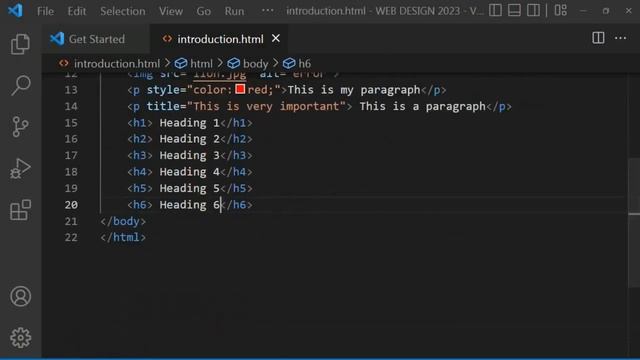Open the Run menu

click(x=234, y=11)
